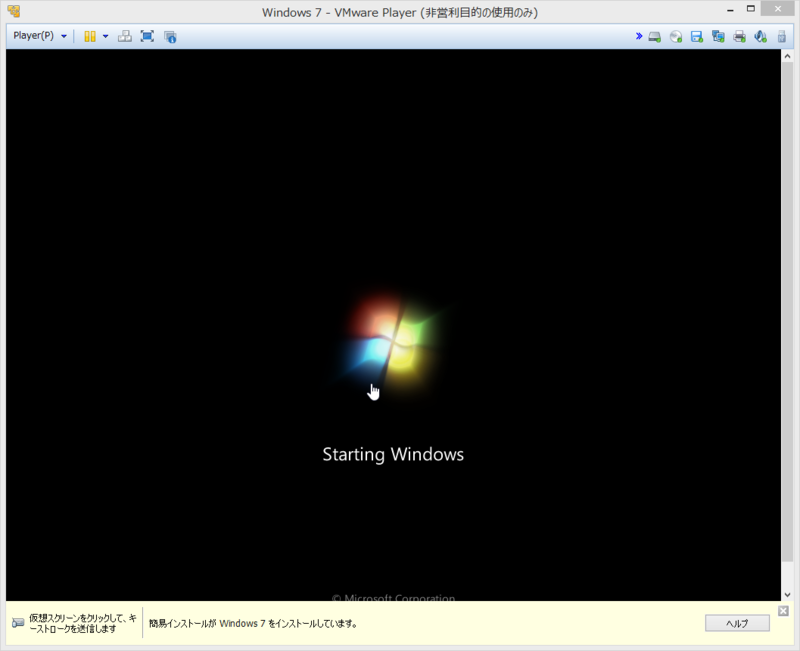Click the sound card speaker icon

point(760,37)
